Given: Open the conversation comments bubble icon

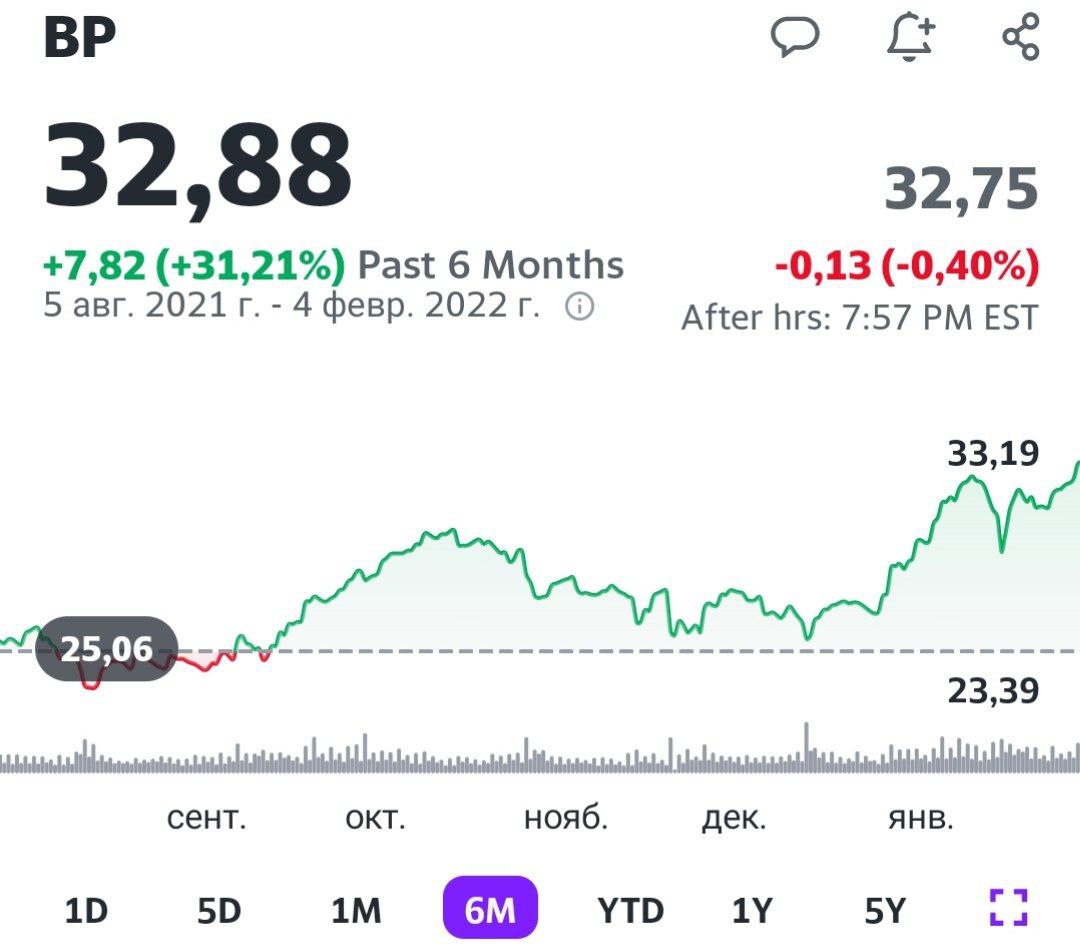Looking at the screenshot, I should (x=795, y=38).
